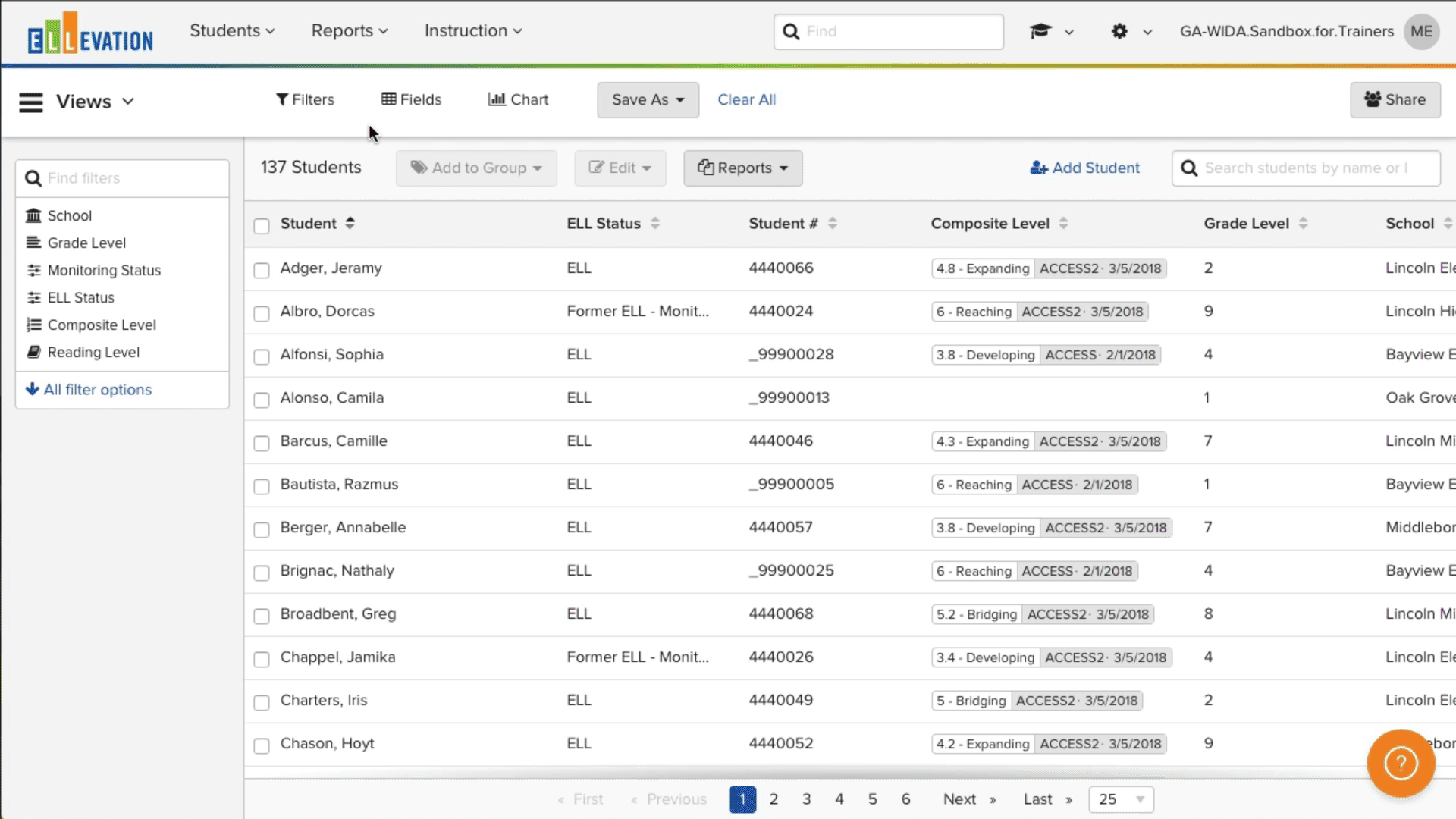Check the box for Albro, Dorcas
The image size is (1456, 819).
click(262, 313)
